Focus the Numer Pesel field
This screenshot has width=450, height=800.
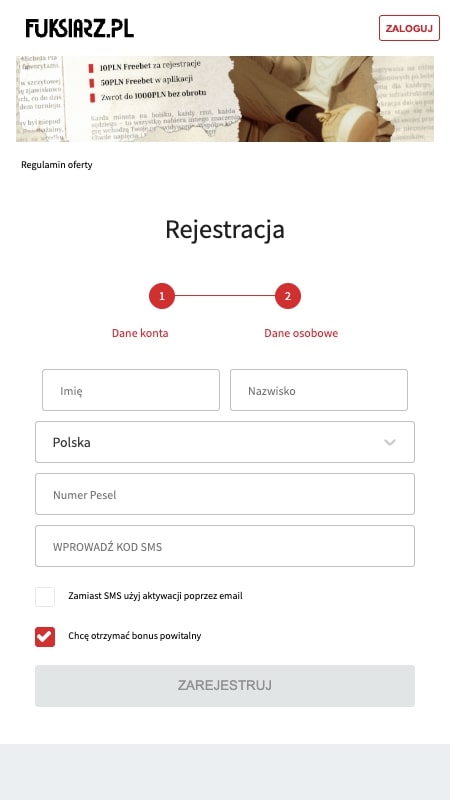[x=225, y=494]
